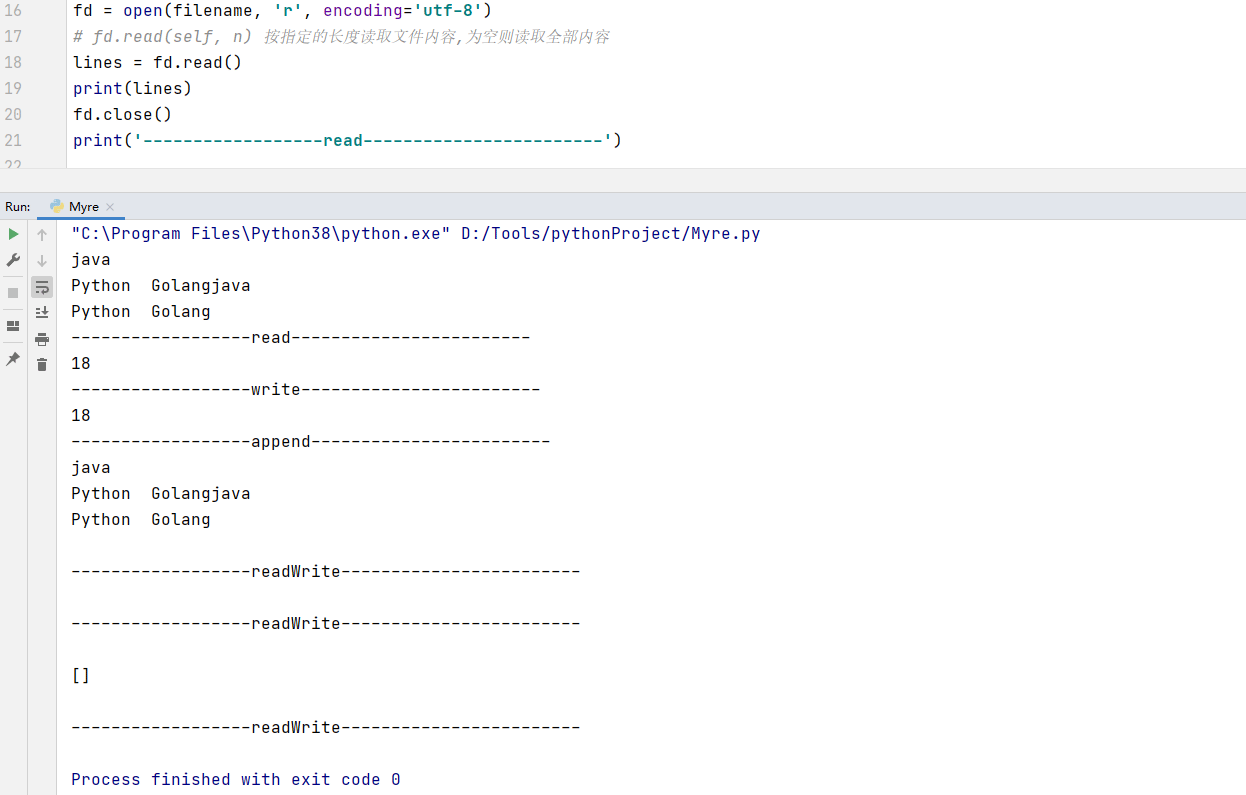1246x795 pixels.
Task: Click the python.exe command line in console
Action: tap(416, 234)
